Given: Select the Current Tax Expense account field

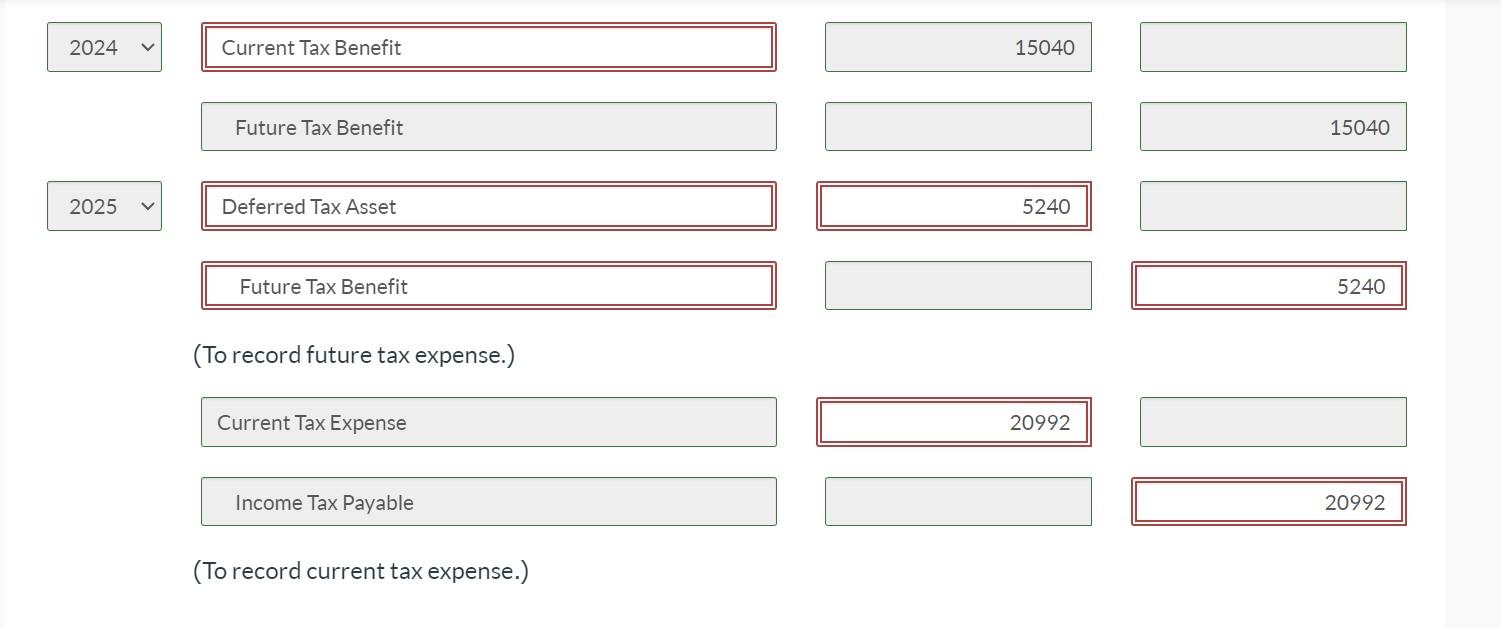Looking at the screenshot, I should click(488, 421).
